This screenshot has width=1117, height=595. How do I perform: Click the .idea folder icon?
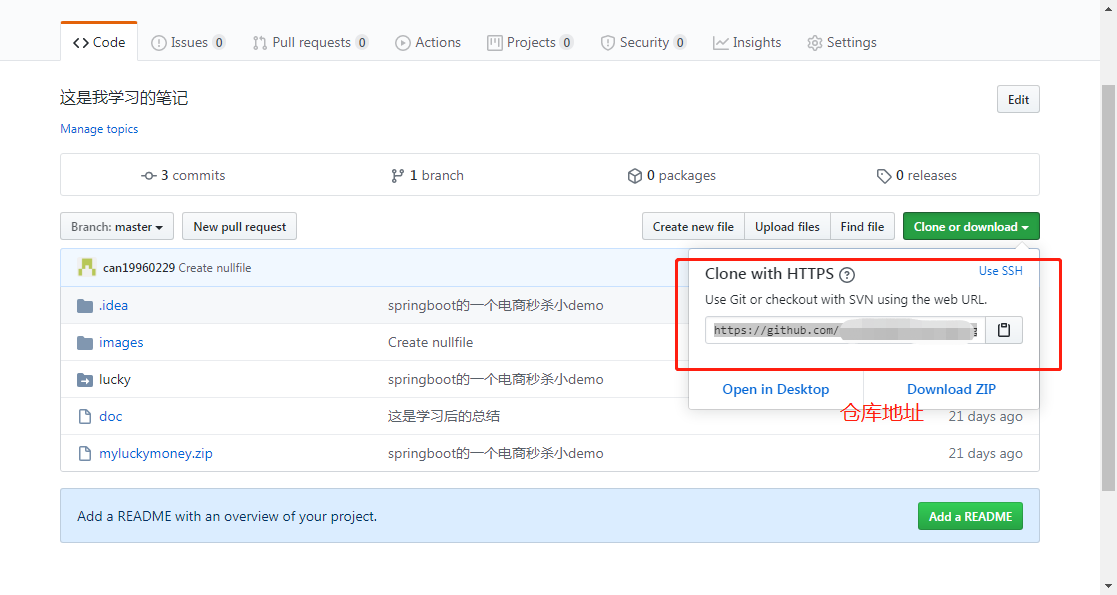click(x=85, y=306)
